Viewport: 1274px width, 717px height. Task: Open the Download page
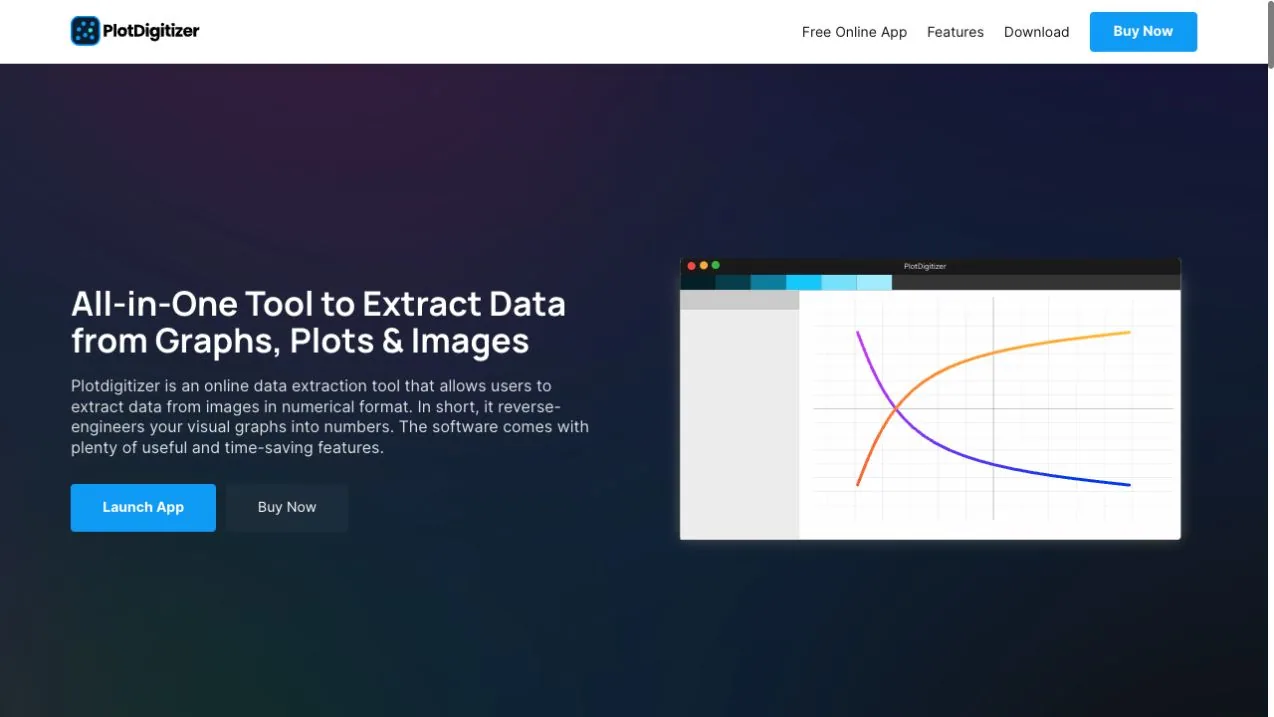pos(1036,32)
